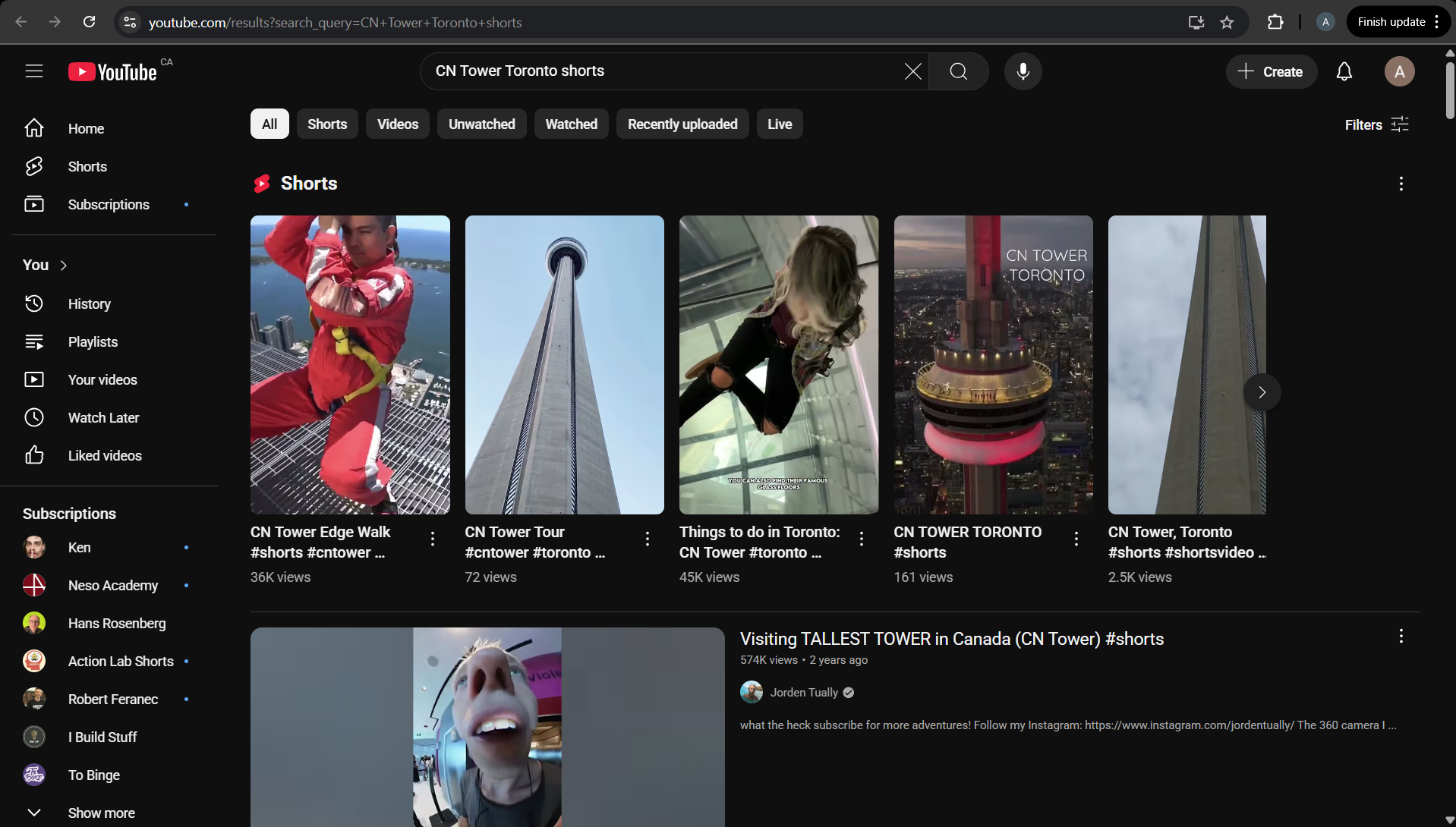Screen dimensions: 1456x827
Task: Play the CN Tower Tour short
Action: tap(564, 365)
